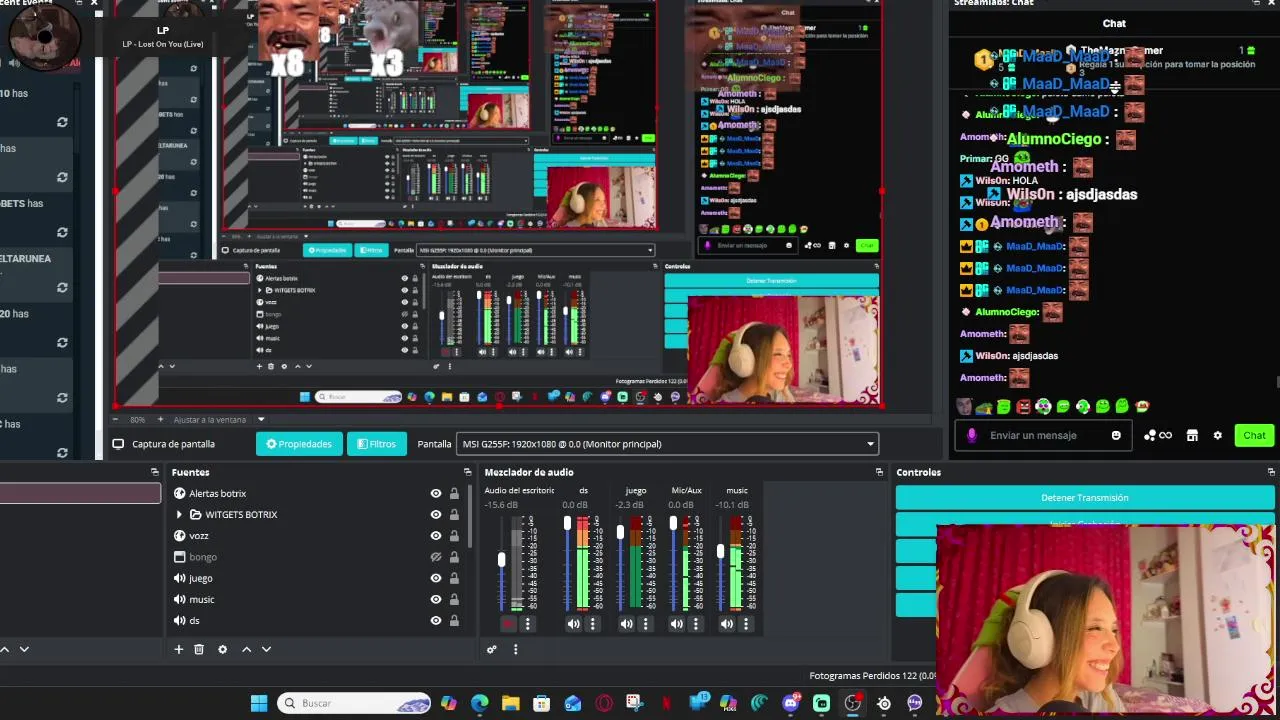This screenshot has height=720, width=1280.
Task: Open audio mixer three-dot menu
Action: [515, 649]
